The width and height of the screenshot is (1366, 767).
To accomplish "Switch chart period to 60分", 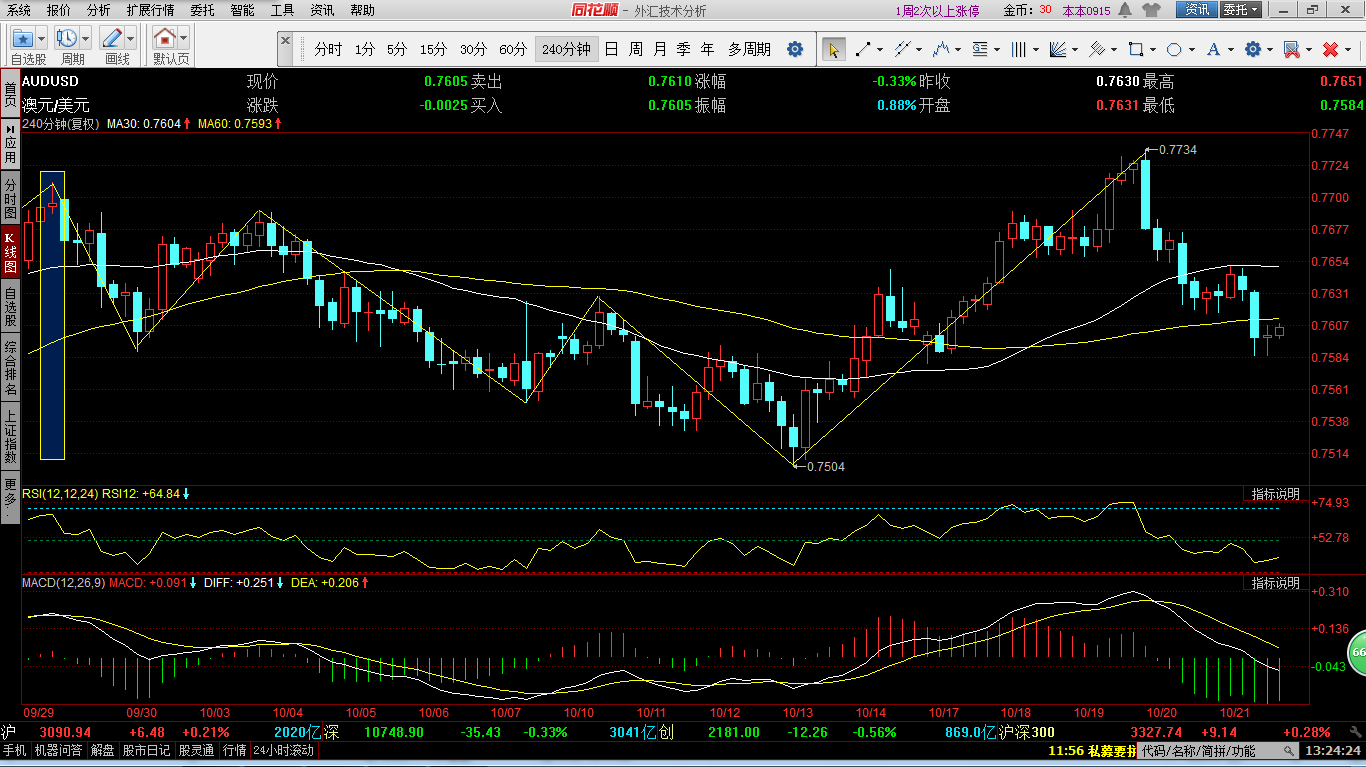I will tap(513, 49).
